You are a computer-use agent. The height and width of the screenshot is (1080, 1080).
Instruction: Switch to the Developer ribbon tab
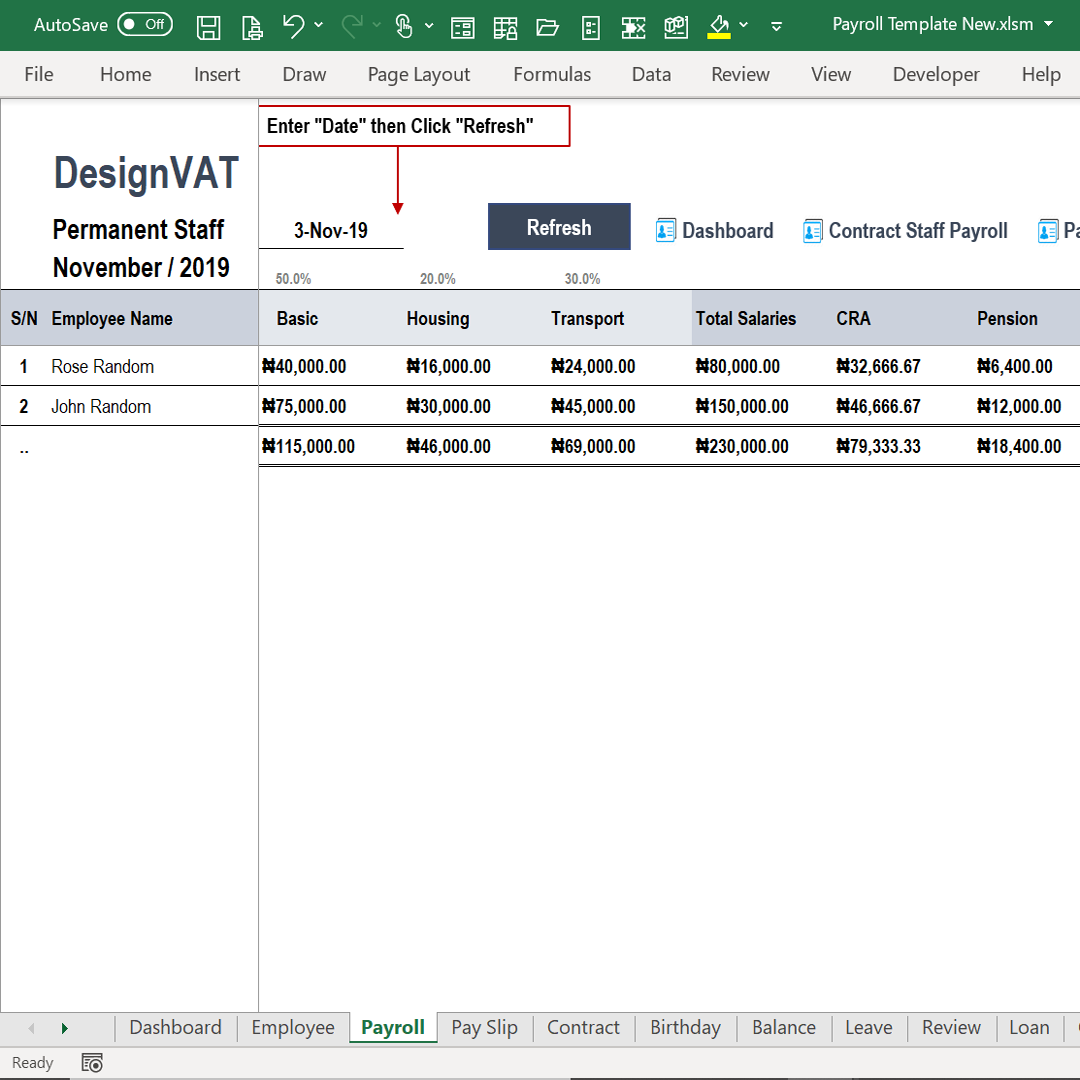click(936, 74)
